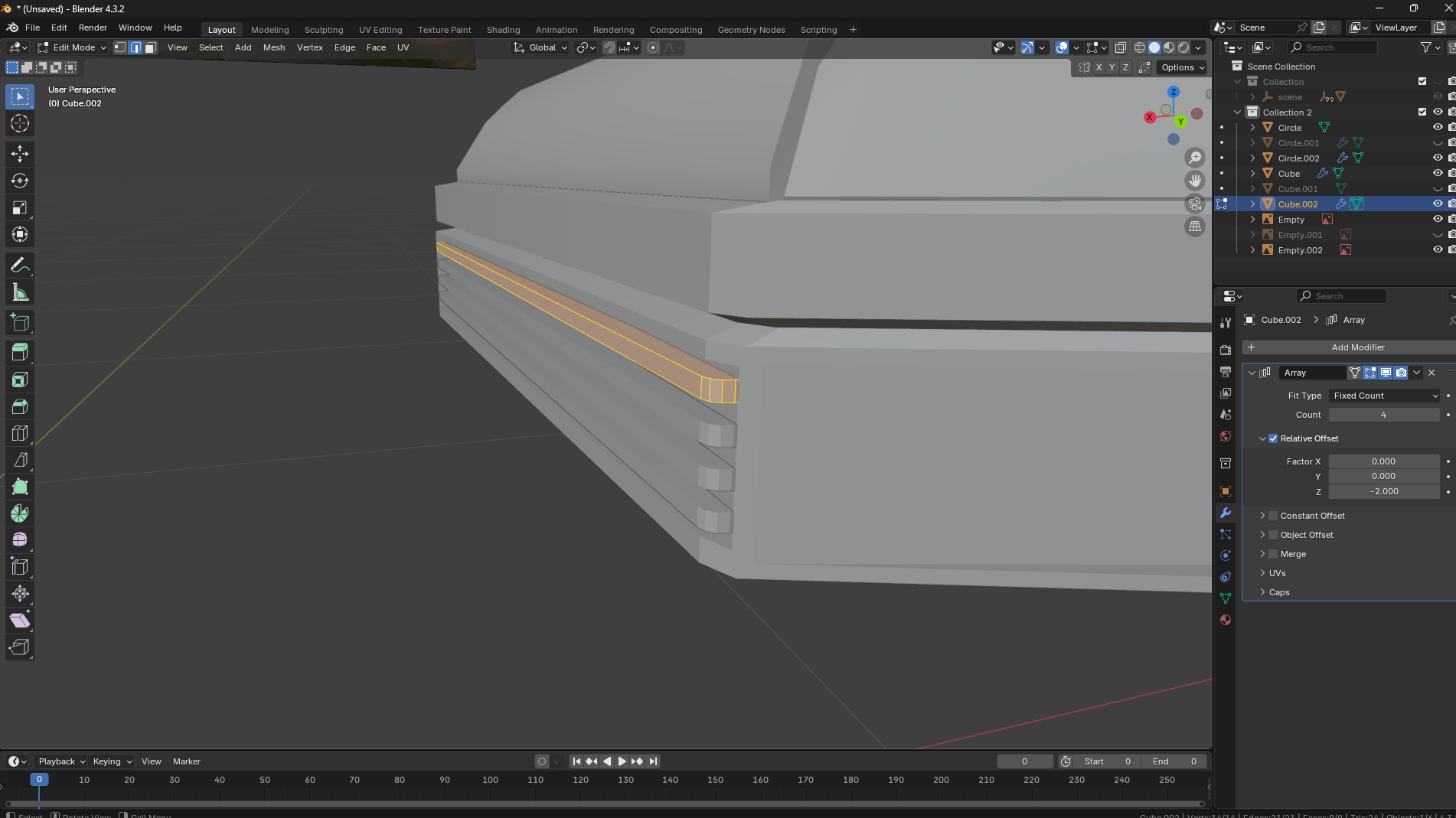
Task: Pick the Measure tool
Action: pyautogui.click(x=20, y=292)
